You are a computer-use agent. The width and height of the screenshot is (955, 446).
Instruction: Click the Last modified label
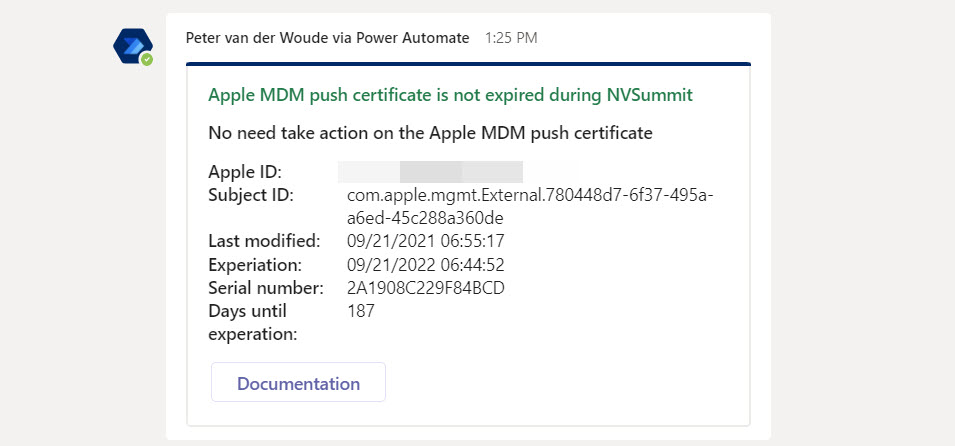264,241
